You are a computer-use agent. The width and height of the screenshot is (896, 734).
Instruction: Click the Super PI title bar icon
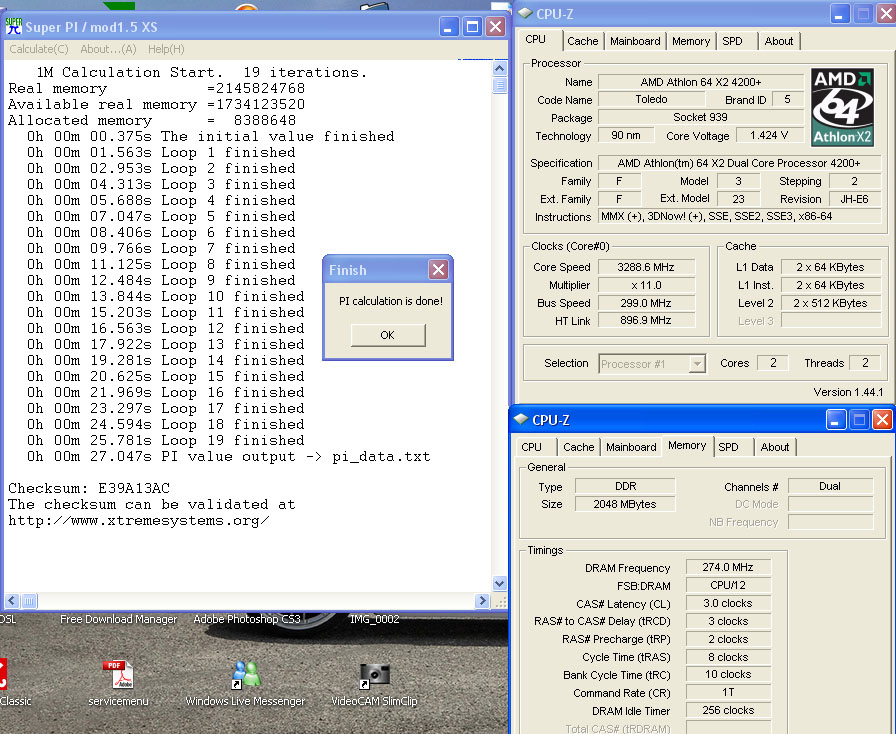coord(14,26)
